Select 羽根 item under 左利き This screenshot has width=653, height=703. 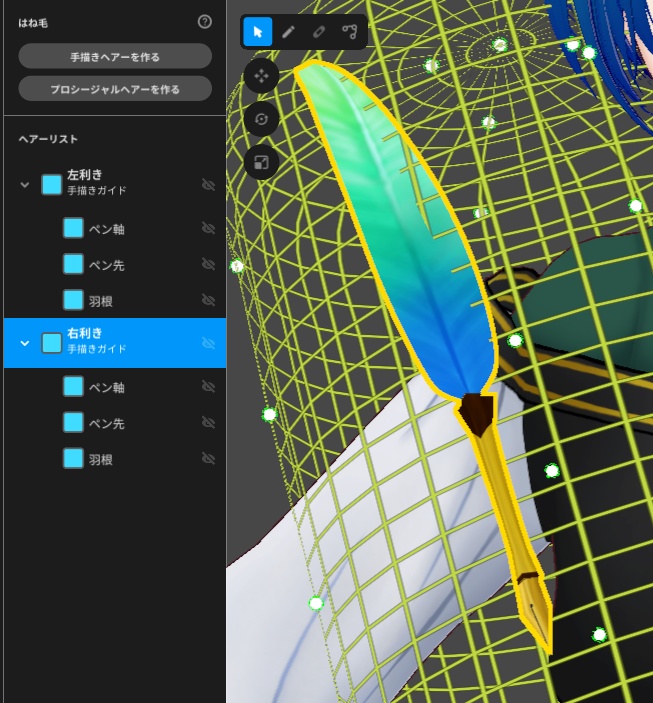pyautogui.click(x=115, y=300)
